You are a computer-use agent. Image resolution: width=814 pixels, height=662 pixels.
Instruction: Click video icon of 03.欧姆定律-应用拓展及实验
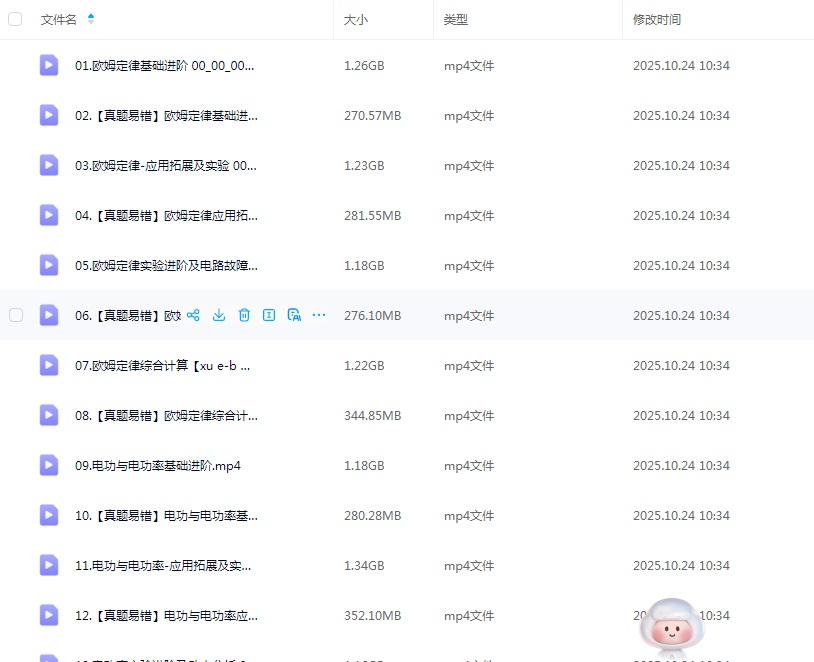[x=49, y=165]
